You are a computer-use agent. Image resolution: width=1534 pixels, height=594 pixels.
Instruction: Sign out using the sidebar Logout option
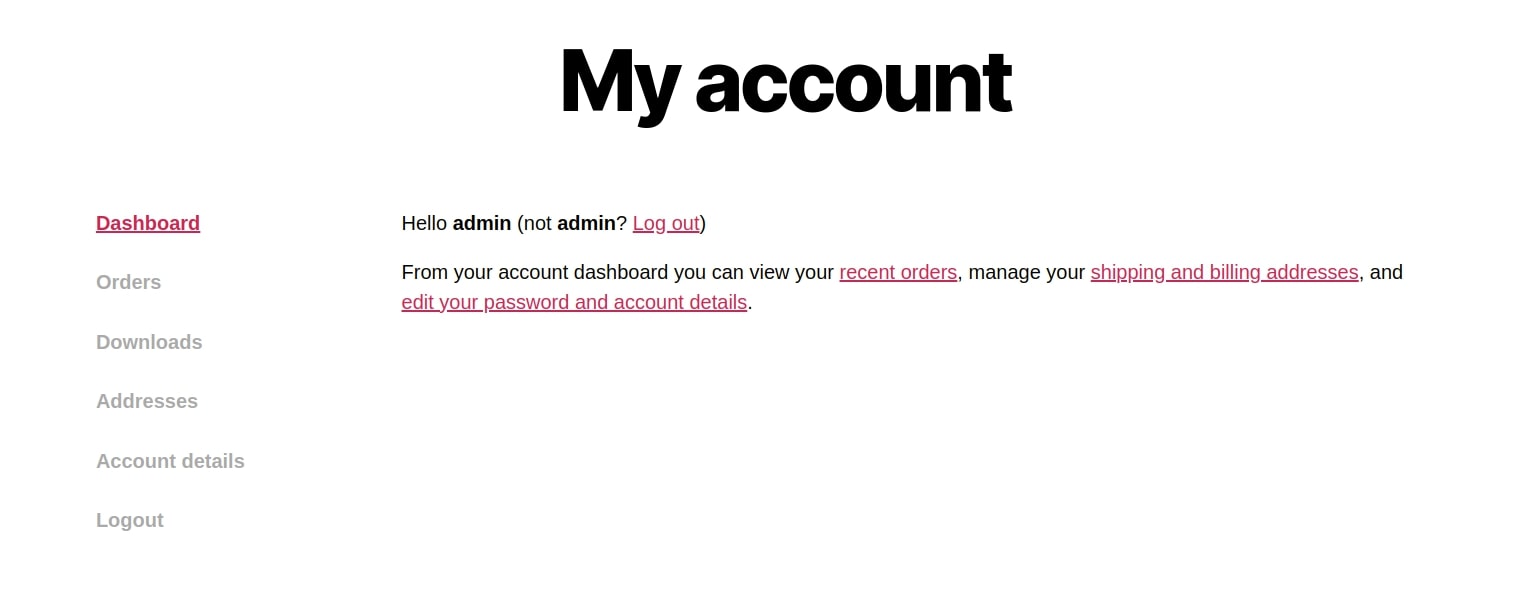click(129, 520)
